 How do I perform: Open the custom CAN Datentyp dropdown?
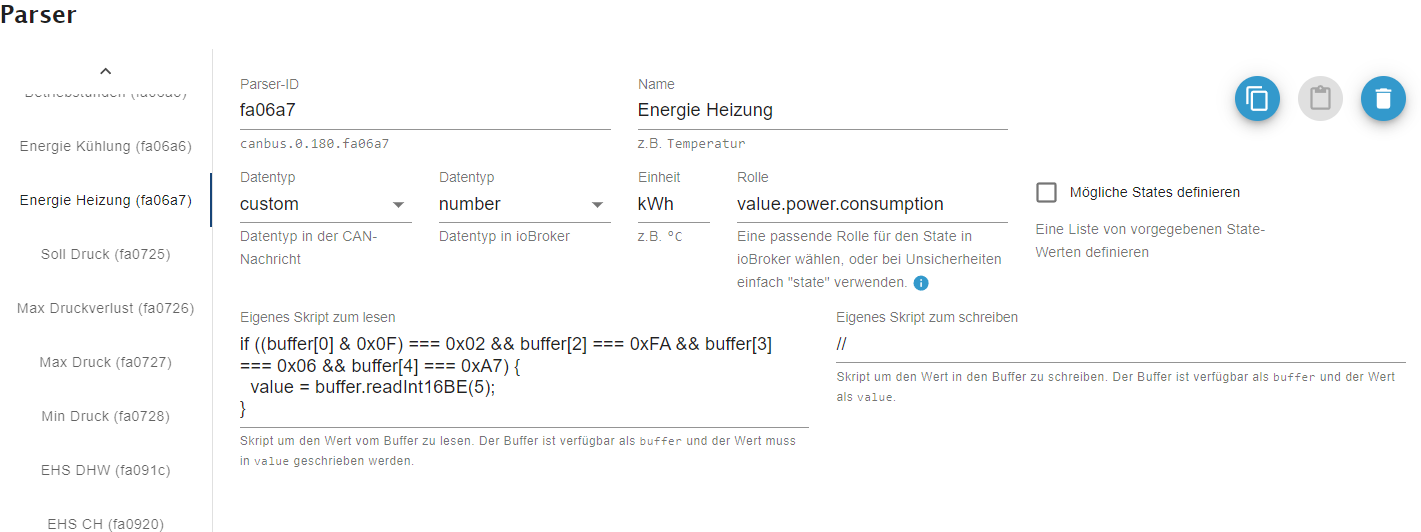click(x=326, y=204)
